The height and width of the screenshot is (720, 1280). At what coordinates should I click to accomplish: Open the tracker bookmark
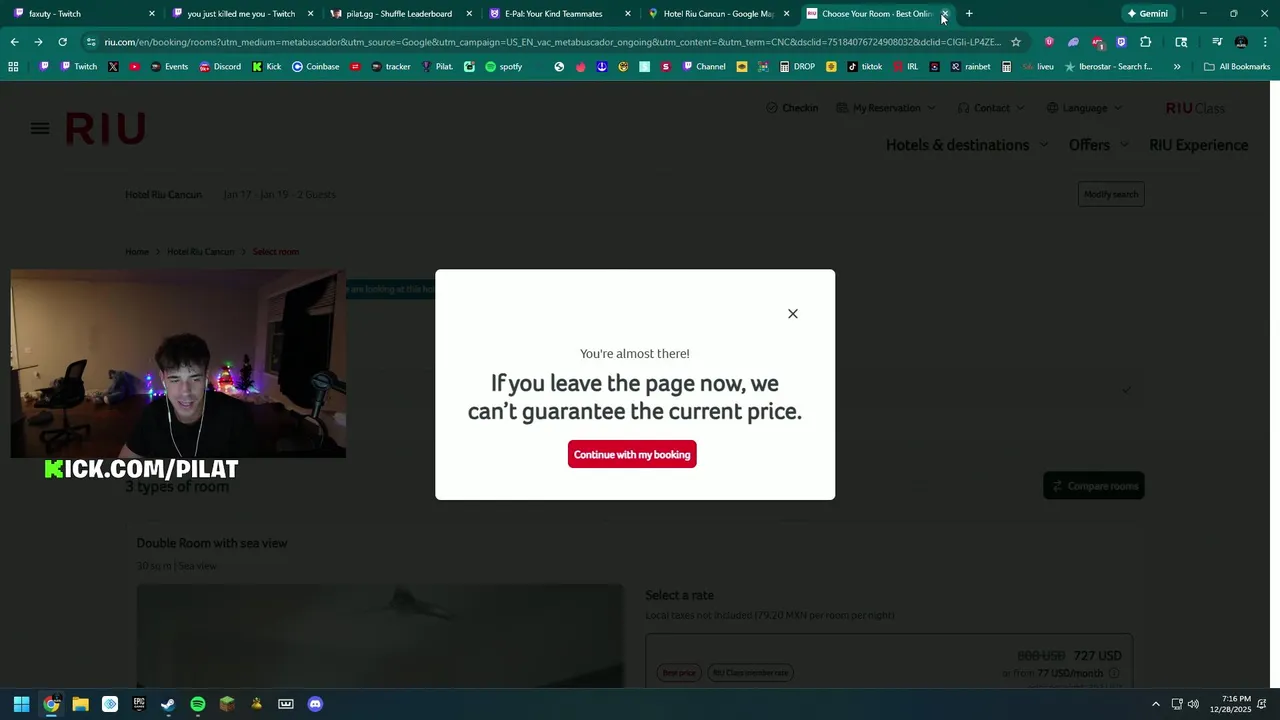390,67
